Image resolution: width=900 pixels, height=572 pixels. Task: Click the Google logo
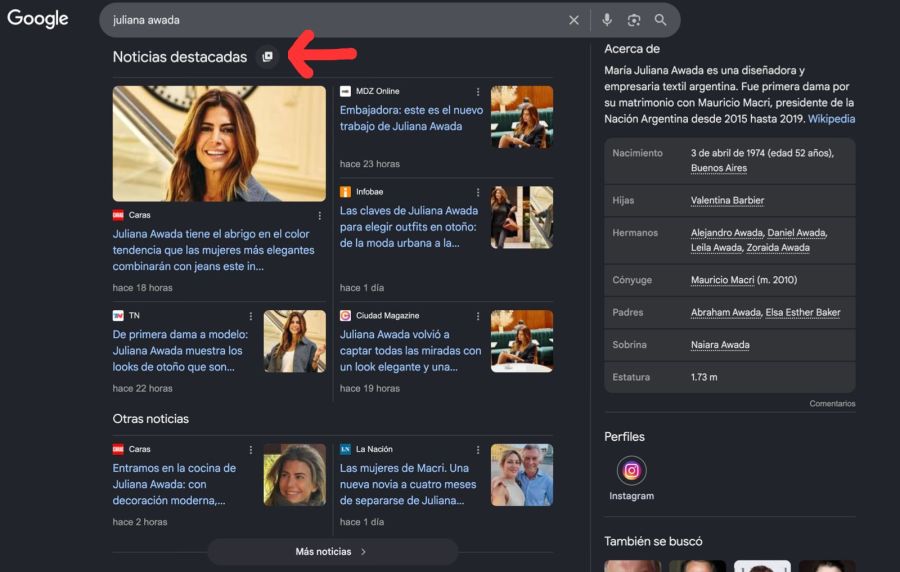(38, 19)
